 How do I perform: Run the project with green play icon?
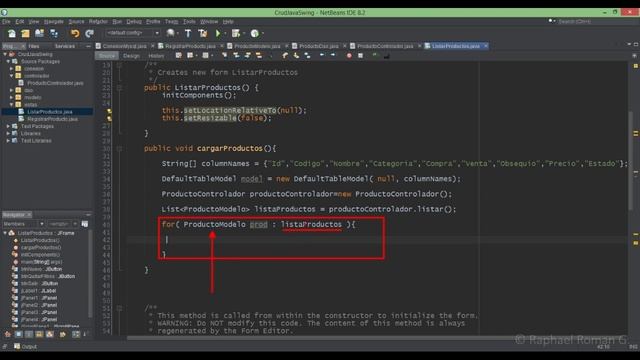218,33
